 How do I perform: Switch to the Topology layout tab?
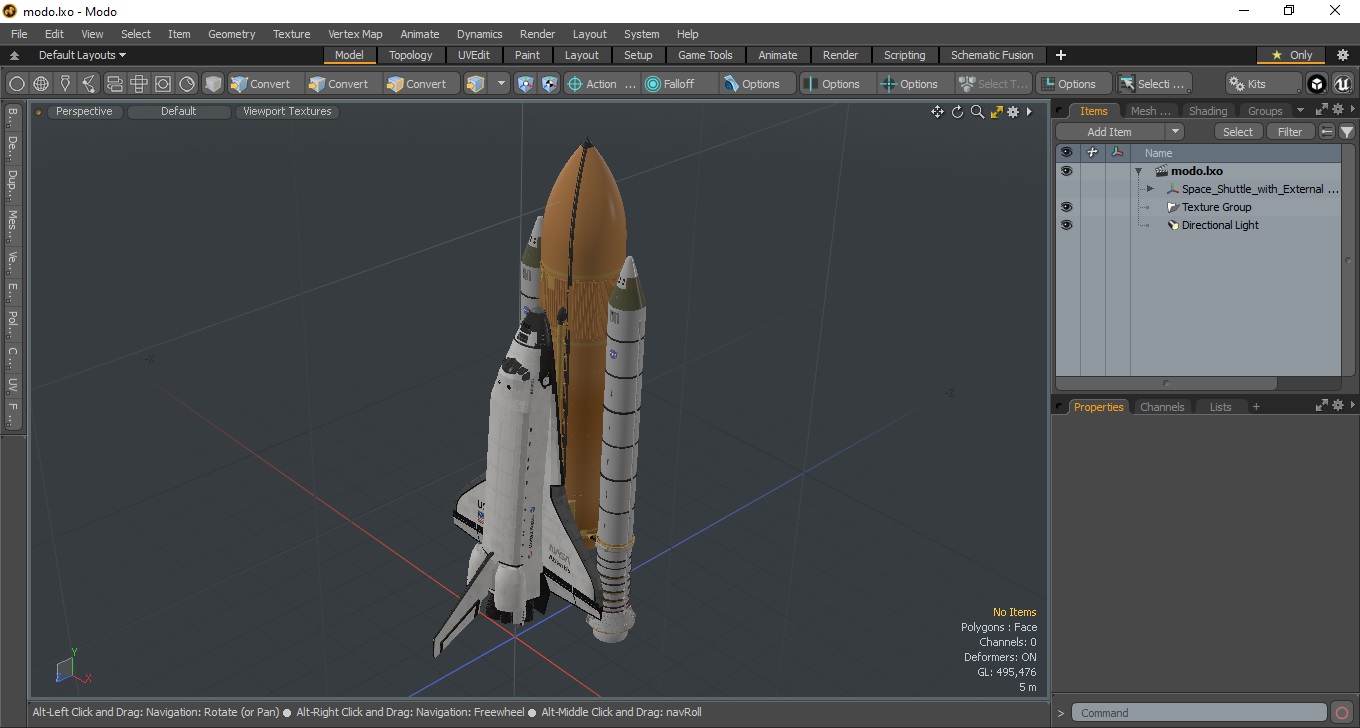pos(411,55)
